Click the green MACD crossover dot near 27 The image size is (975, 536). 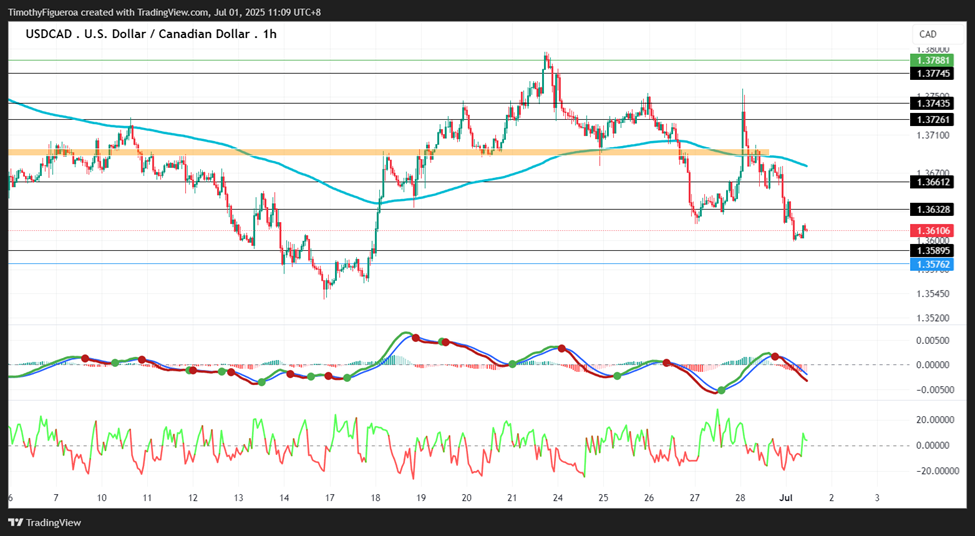coord(721,390)
